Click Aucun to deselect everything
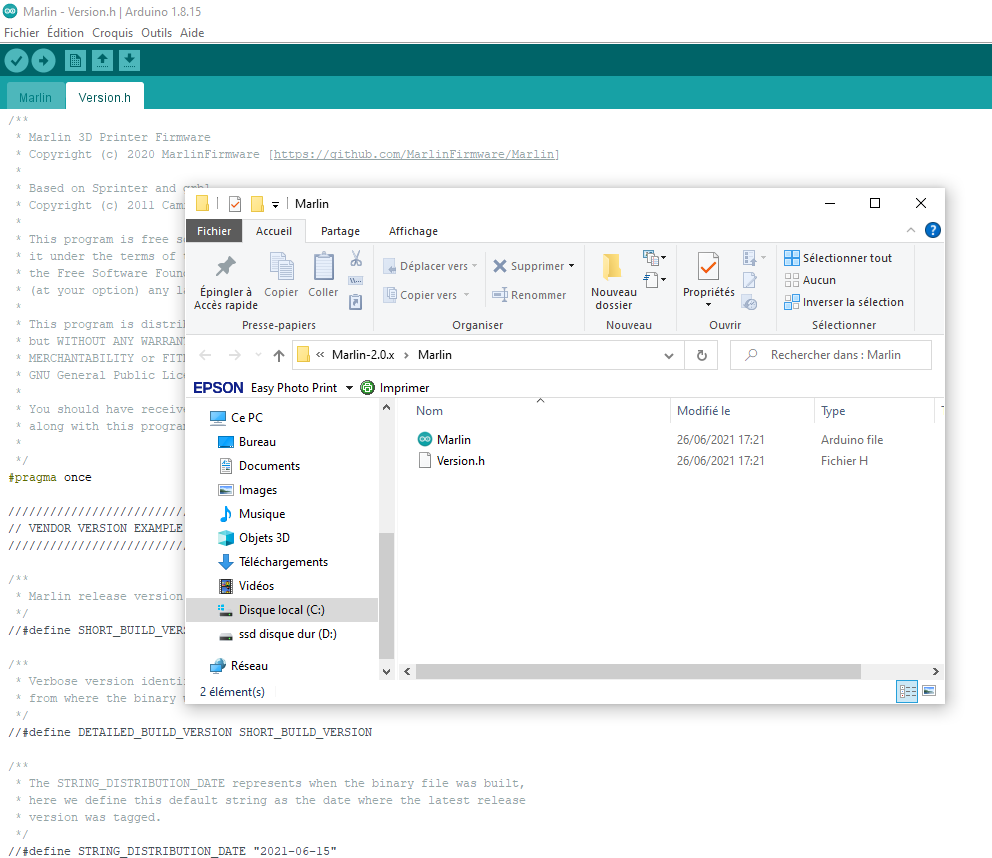Image resolution: width=992 pixels, height=858 pixels. tap(810, 280)
